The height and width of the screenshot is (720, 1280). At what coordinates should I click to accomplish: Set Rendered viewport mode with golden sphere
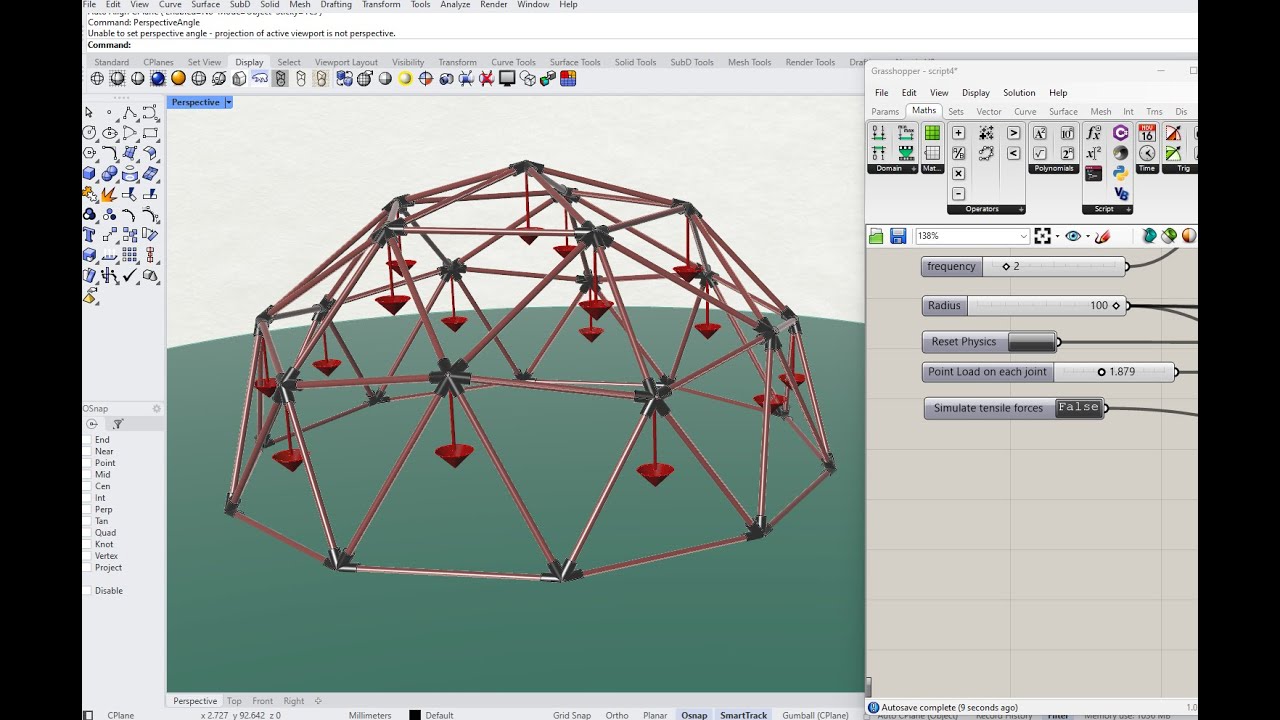tap(178, 78)
